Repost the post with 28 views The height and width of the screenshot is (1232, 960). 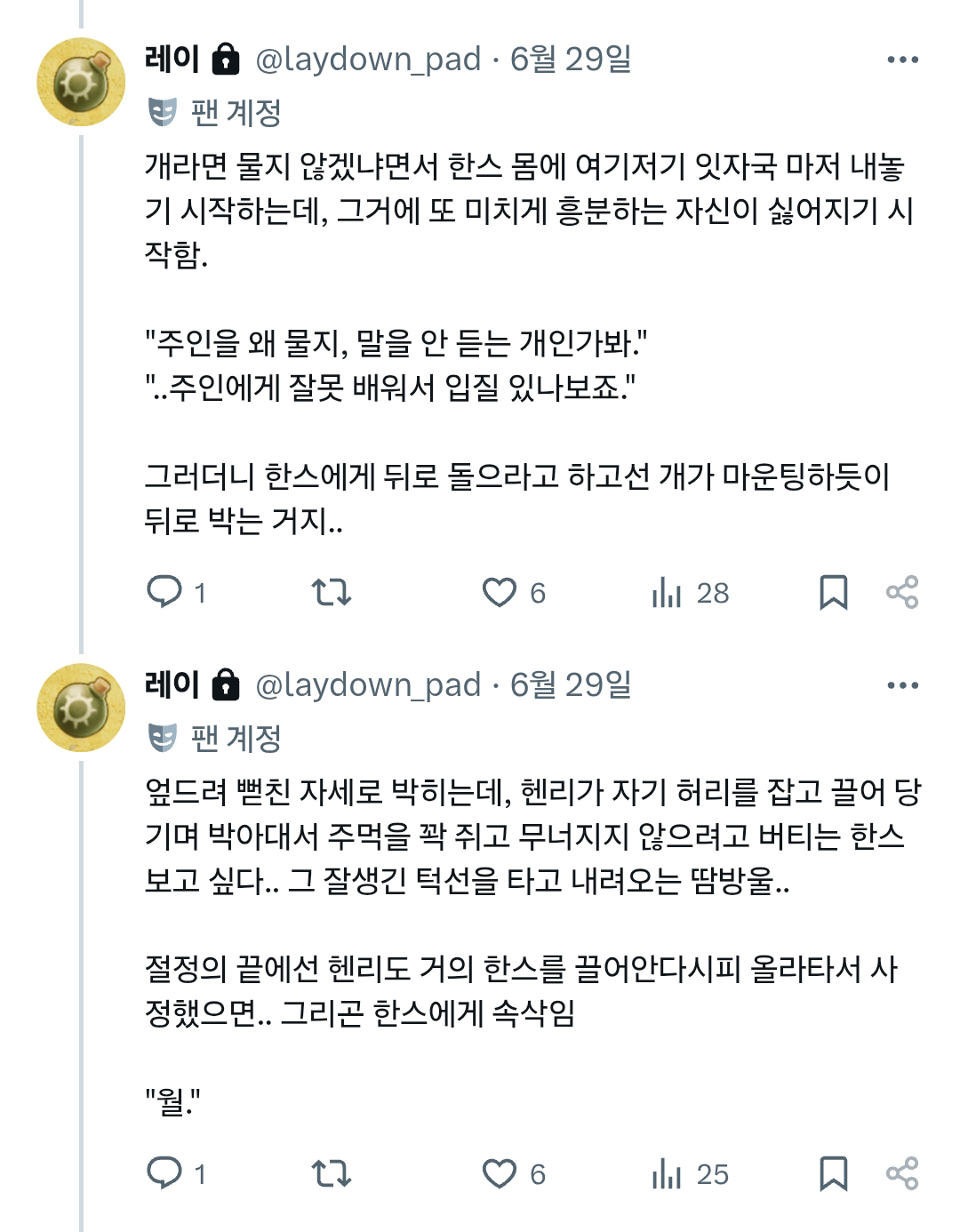point(332,592)
